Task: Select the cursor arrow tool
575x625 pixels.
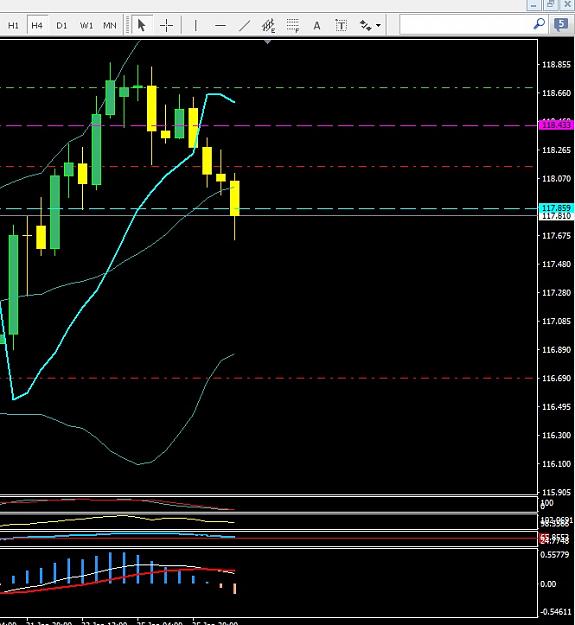Action: [x=141, y=26]
